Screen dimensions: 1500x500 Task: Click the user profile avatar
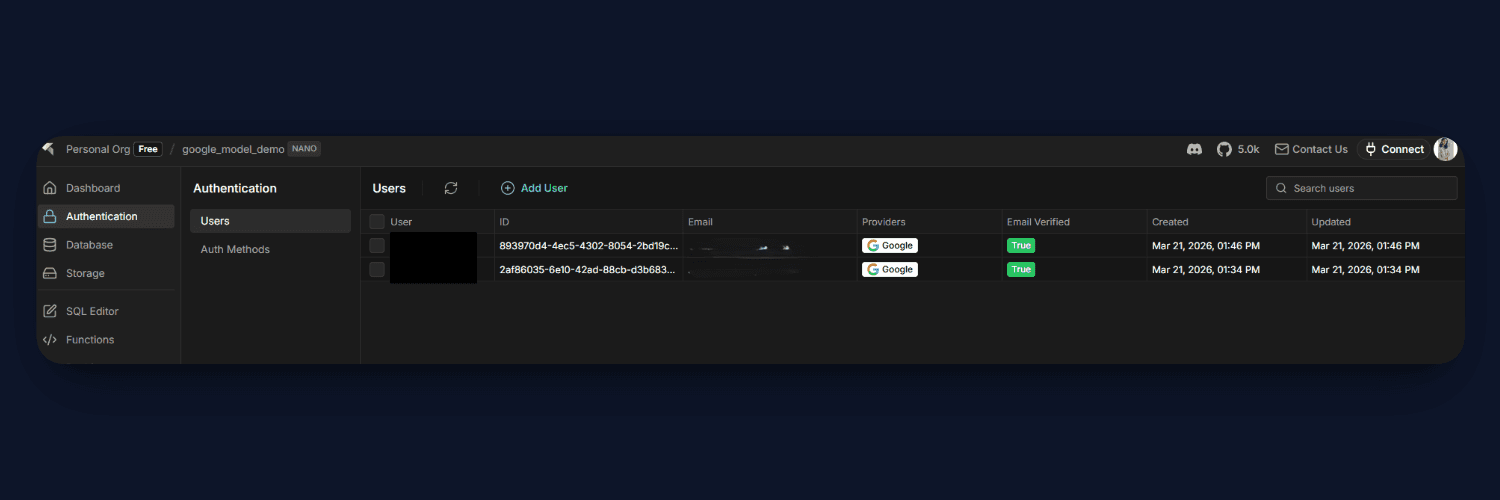pos(1445,149)
